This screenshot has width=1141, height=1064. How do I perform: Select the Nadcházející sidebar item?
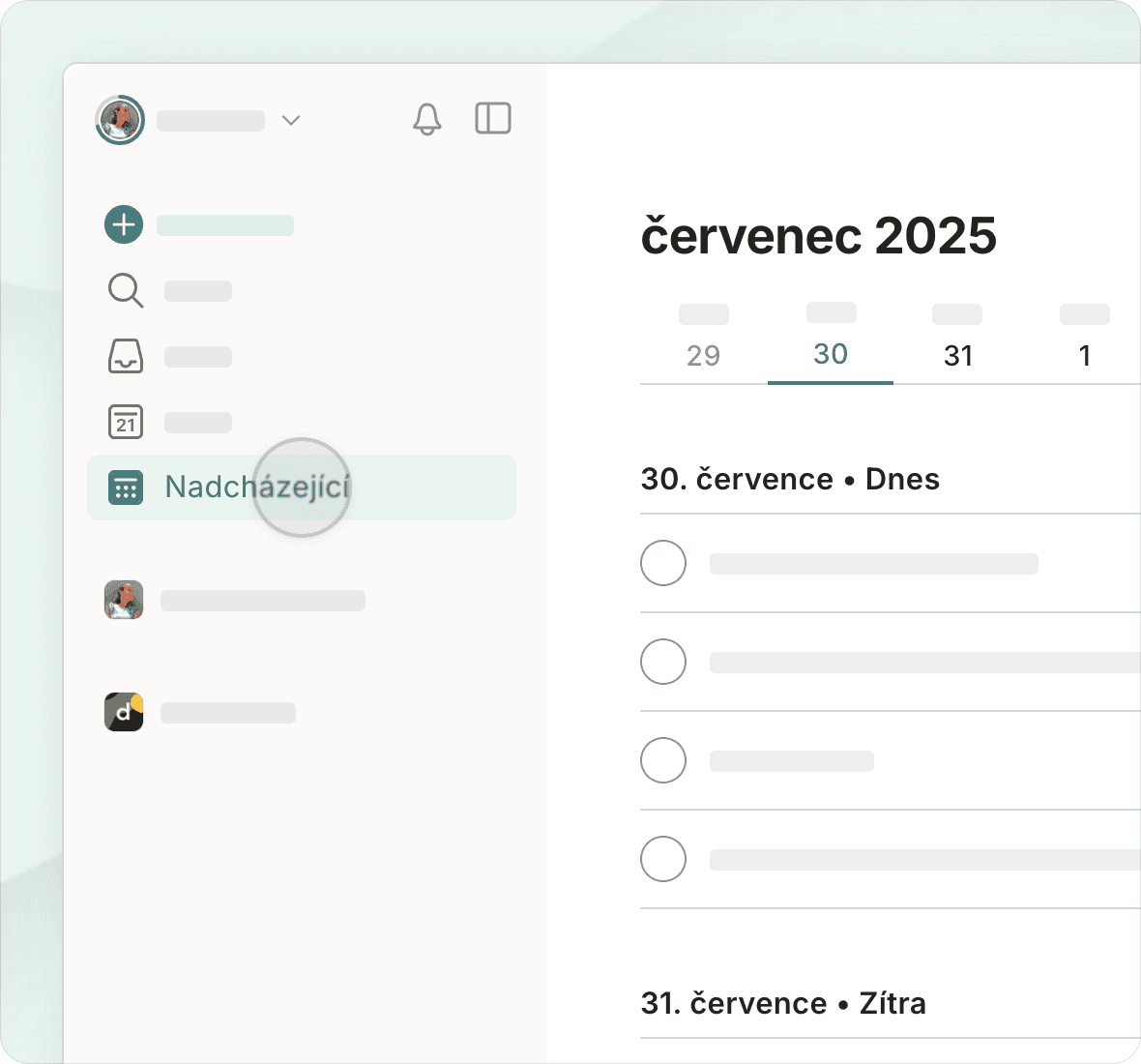tap(301, 488)
